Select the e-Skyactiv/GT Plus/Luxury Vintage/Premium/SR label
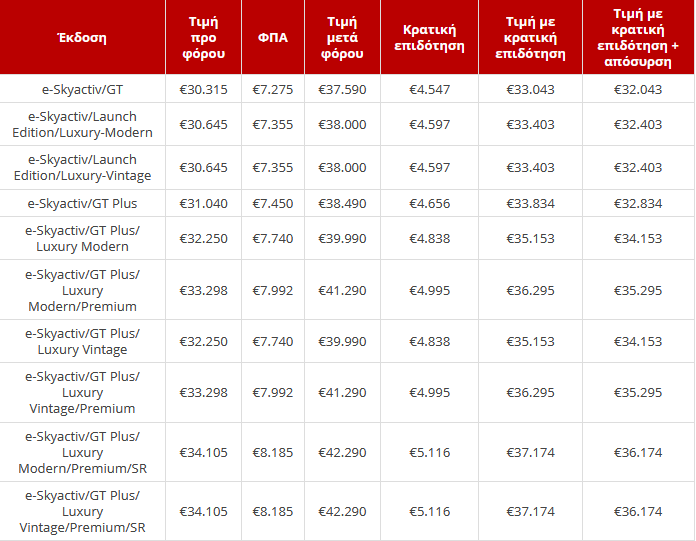 click(x=82, y=511)
